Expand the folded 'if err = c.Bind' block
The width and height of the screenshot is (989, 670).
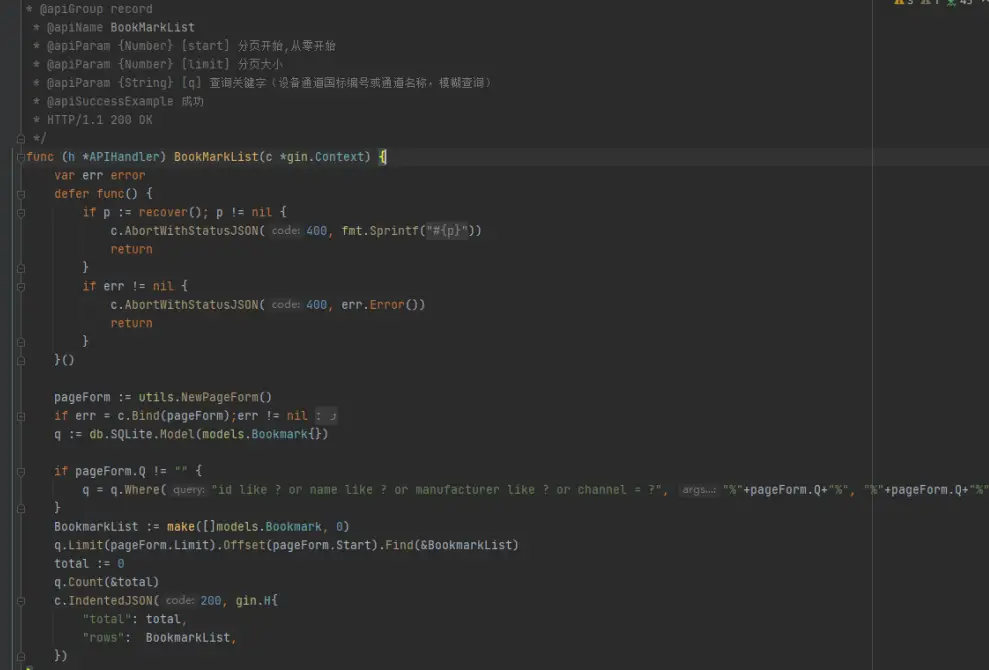20,416
